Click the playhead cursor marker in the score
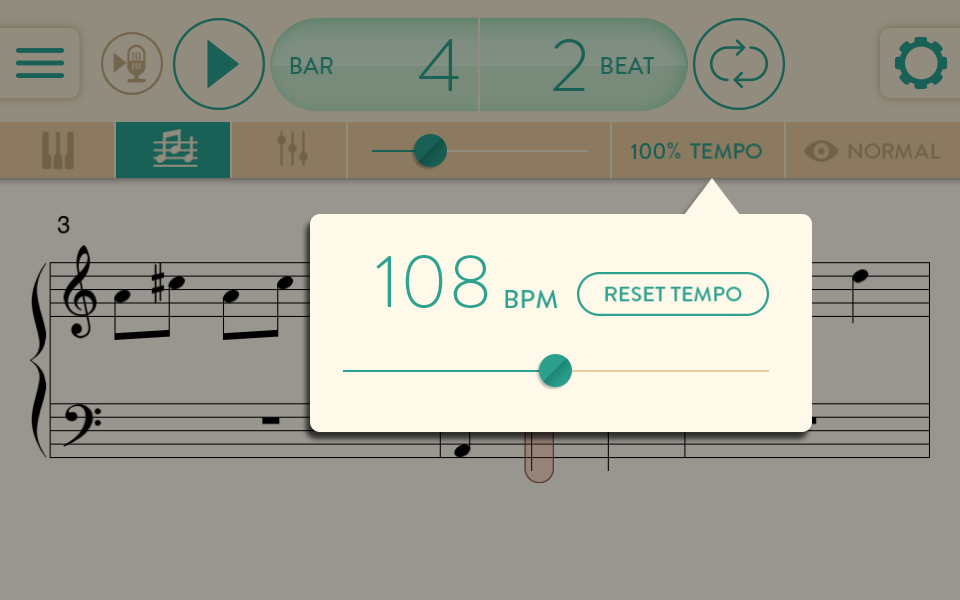960x600 pixels. 539,456
